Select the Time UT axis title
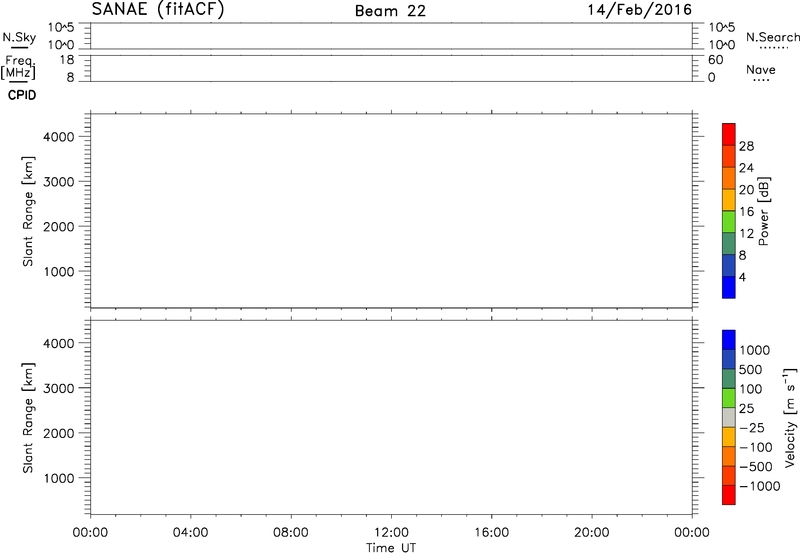Viewport: 800px width, 554px height. tap(391, 547)
